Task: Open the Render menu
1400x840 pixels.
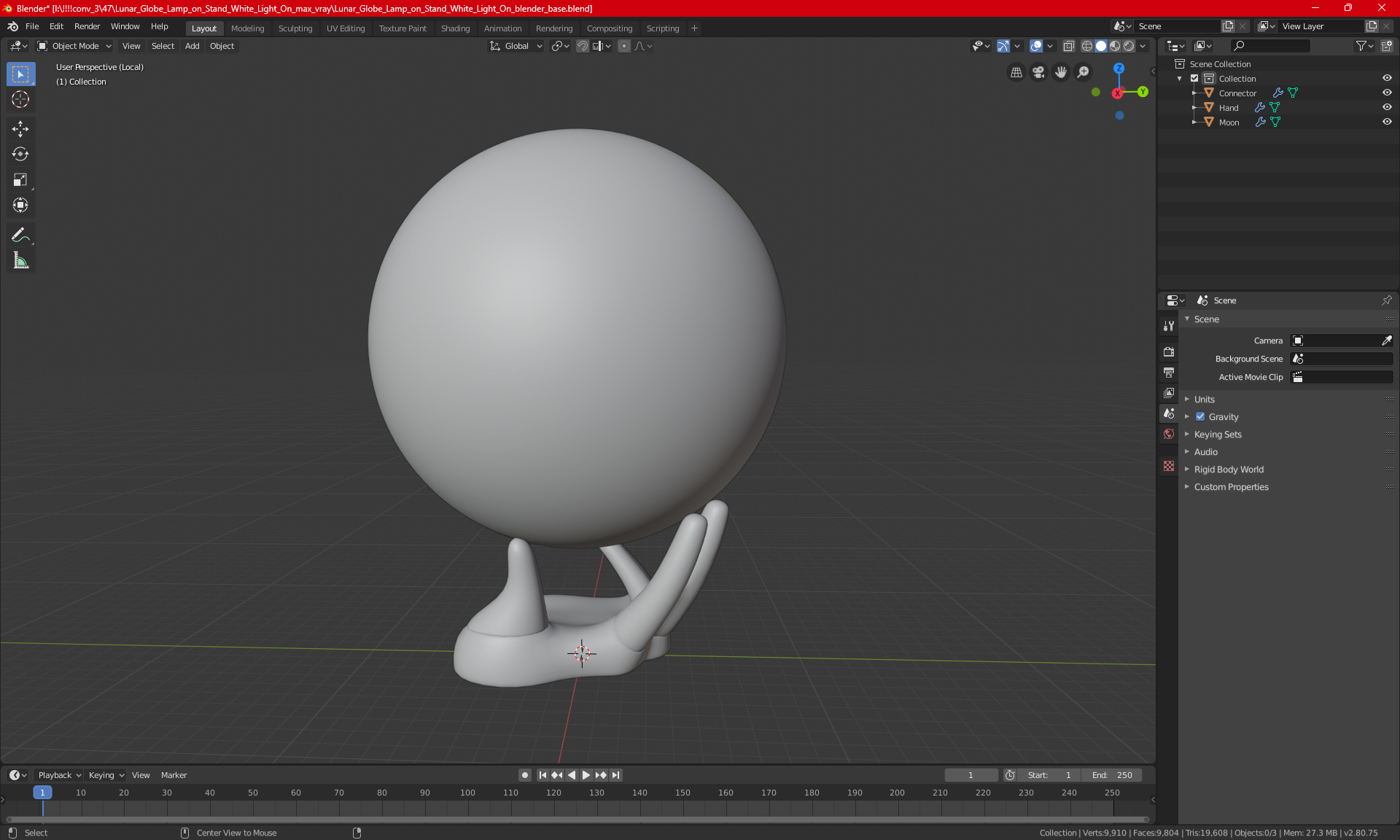Action: point(87,26)
